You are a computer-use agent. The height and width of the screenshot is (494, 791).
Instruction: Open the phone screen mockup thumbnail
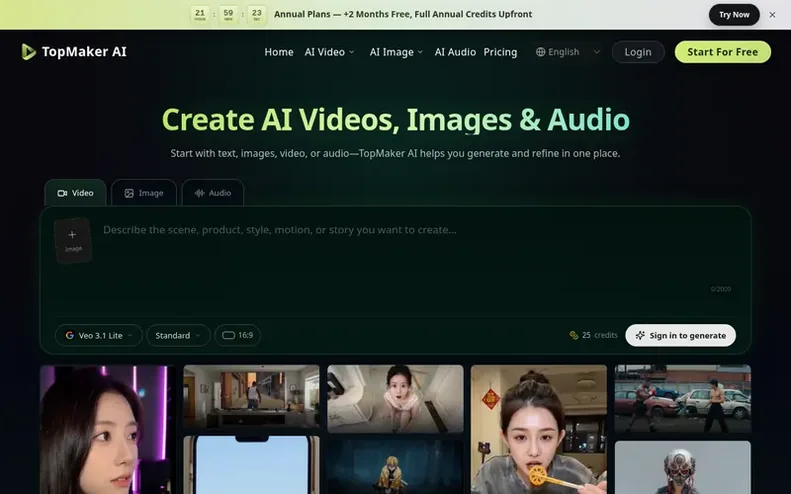pos(251,465)
